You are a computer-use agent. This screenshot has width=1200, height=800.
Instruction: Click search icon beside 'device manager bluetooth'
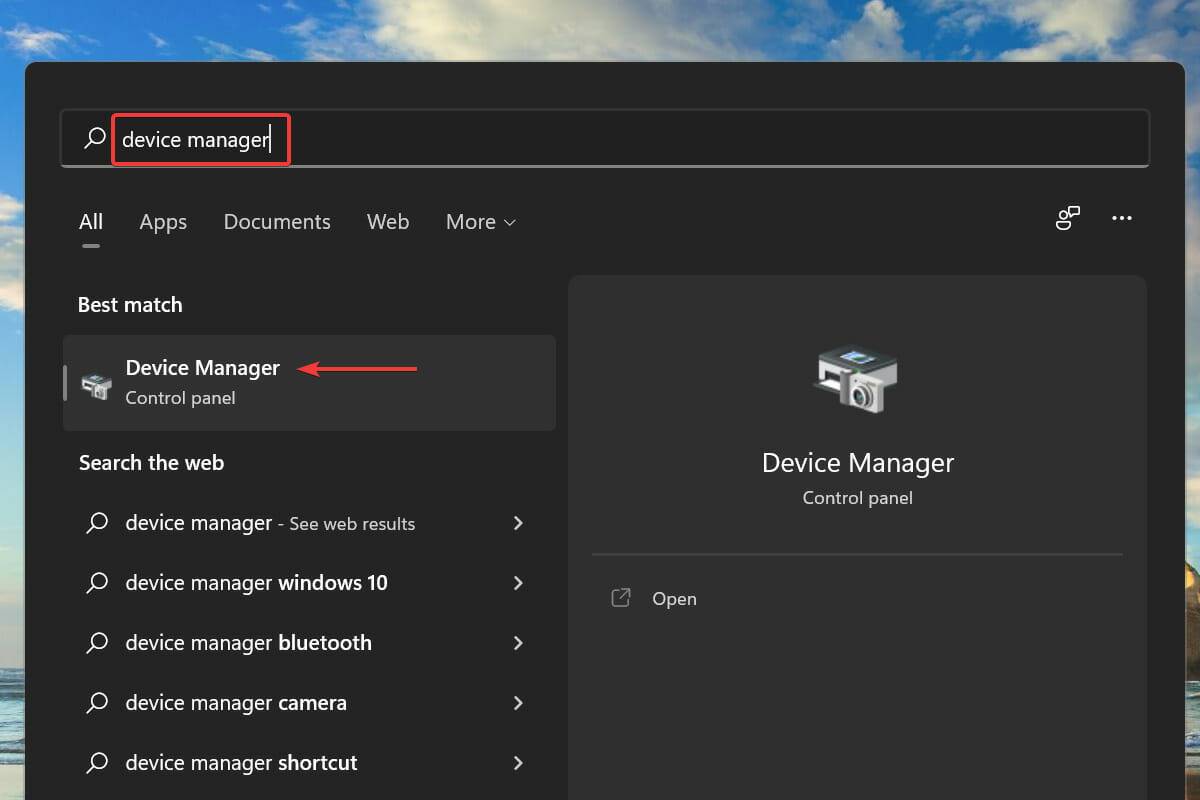point(97,643)
